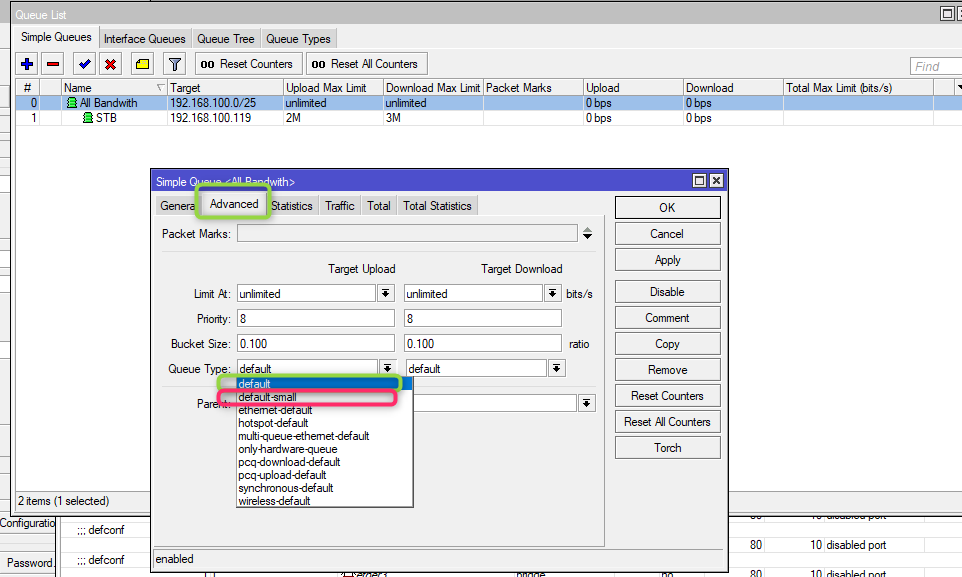962x577 pixels.
Task: Maximize the Queue List window
Action: (947, 14)
